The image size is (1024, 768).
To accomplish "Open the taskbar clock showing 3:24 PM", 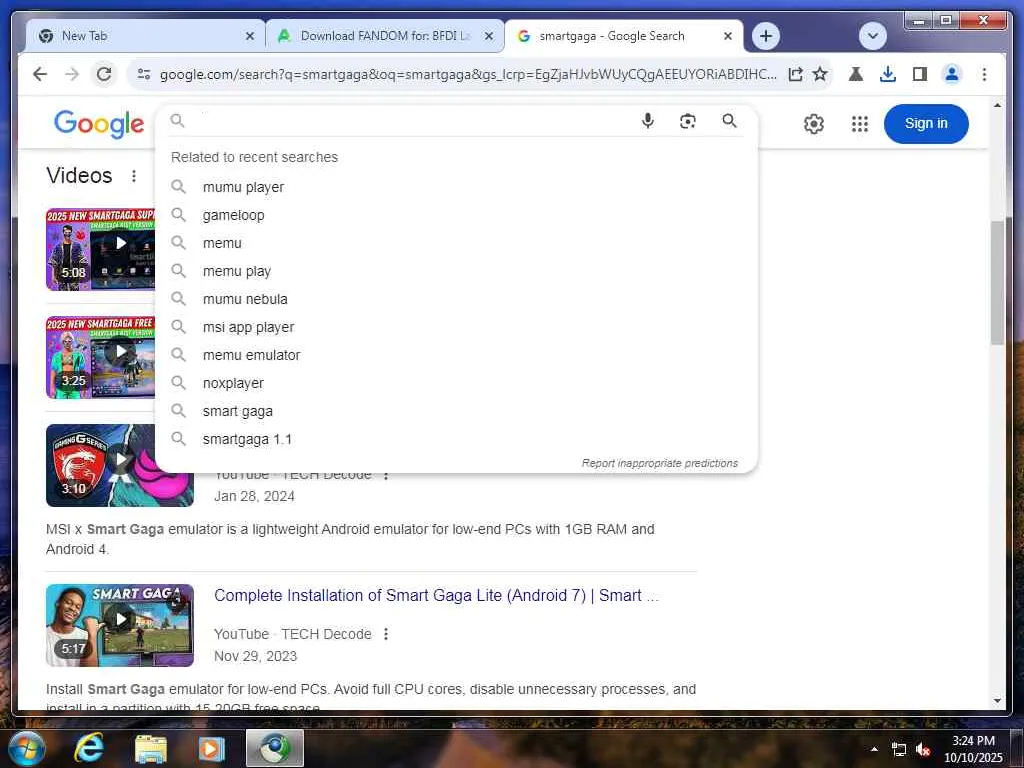I will click(973, 749).
